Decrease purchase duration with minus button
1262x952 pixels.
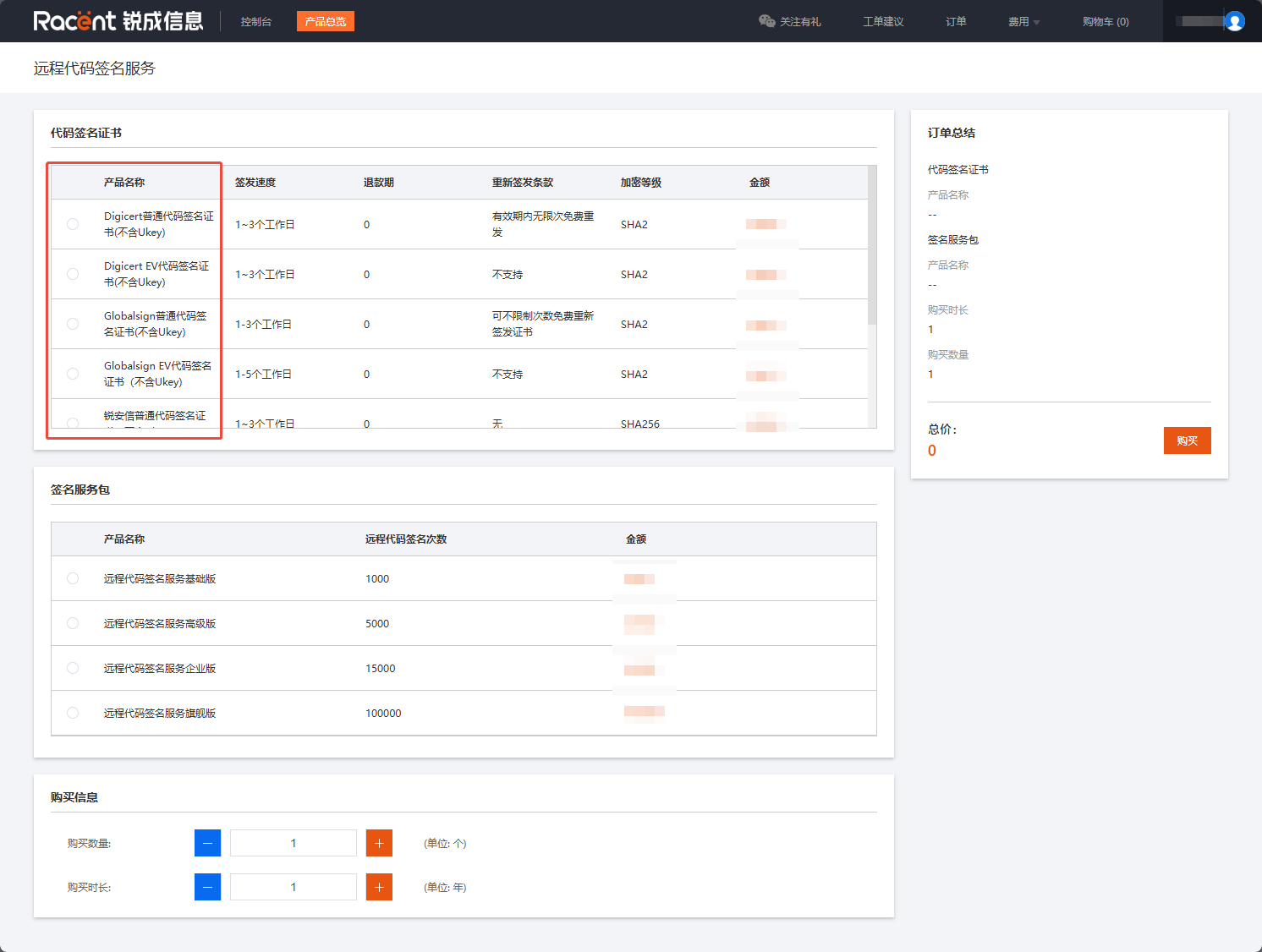tap(207, 887)
